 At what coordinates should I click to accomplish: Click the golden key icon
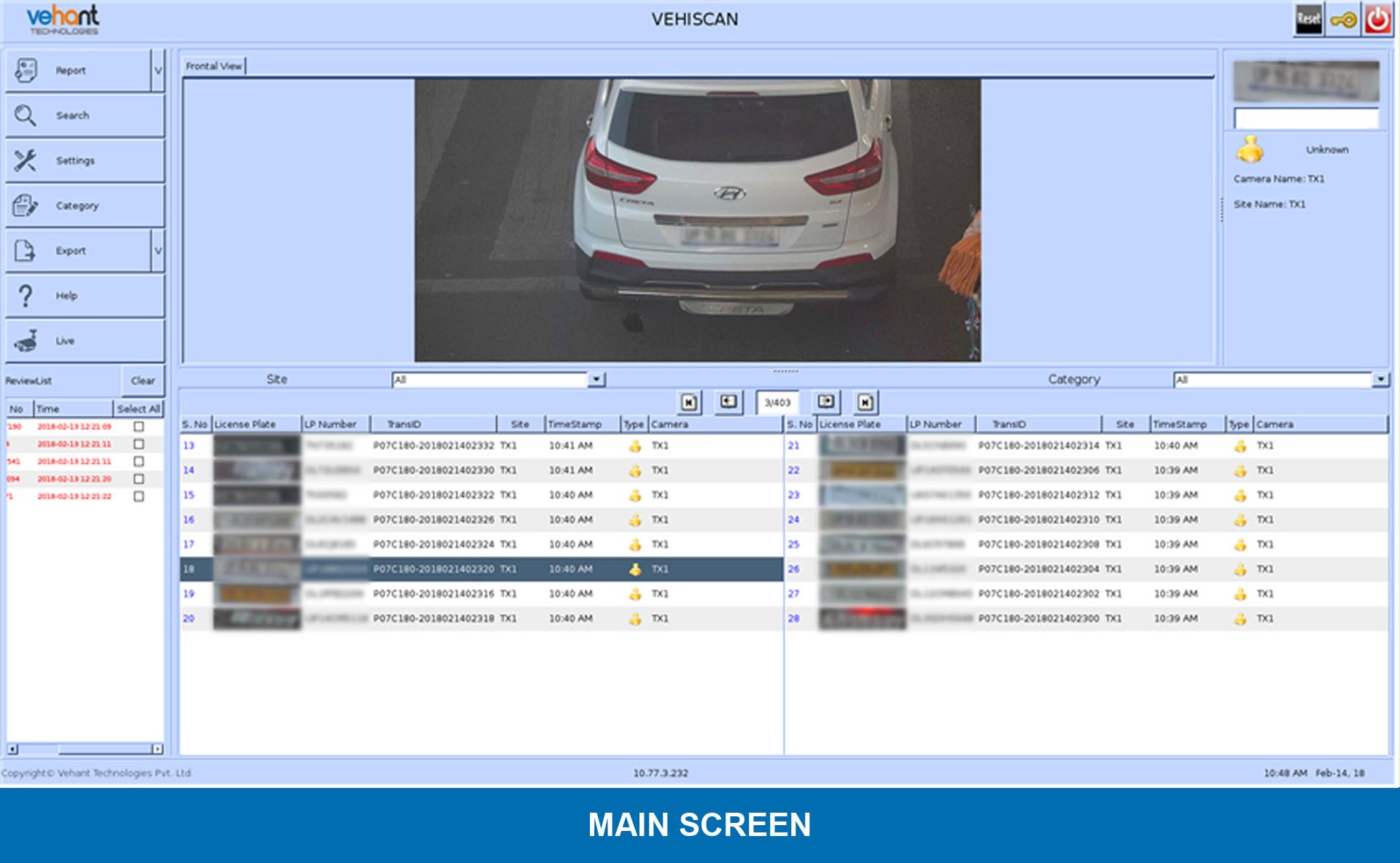(1343, 20)
